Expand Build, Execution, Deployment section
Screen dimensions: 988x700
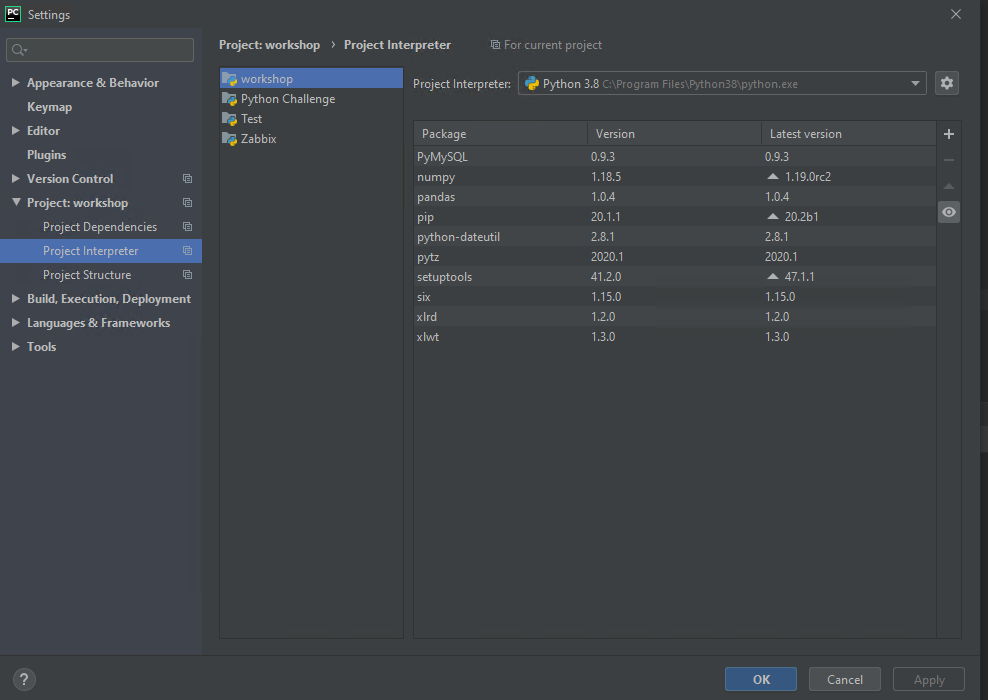16,299
